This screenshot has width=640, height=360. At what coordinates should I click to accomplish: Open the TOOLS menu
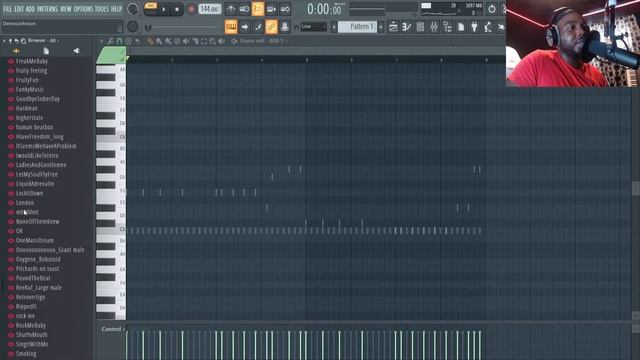tap(102, 9)
